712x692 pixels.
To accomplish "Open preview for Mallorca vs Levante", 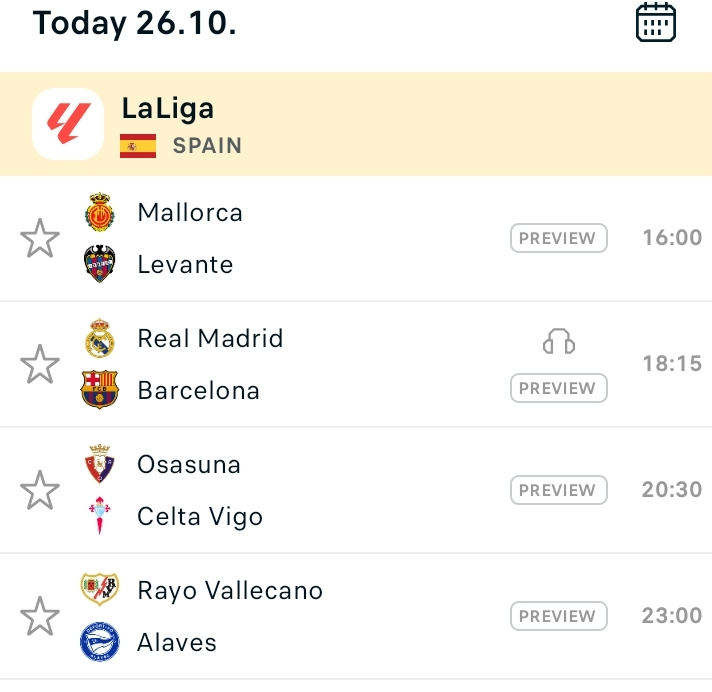I will coord(558,238).
